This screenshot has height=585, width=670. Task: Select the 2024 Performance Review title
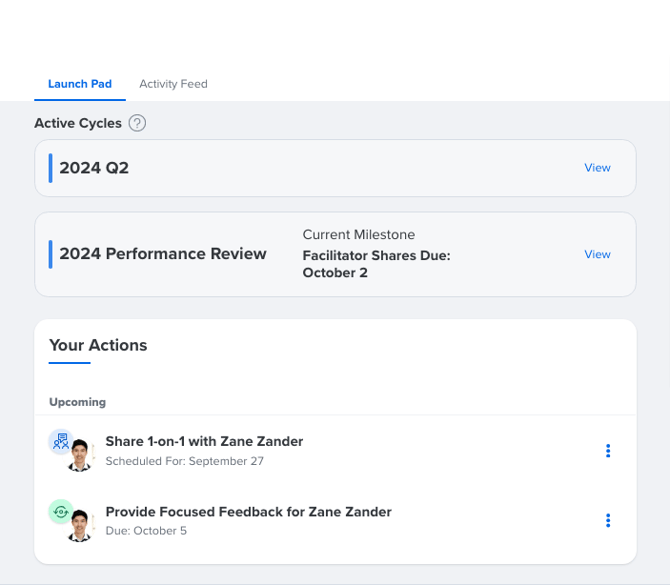[x=163, y=254]
